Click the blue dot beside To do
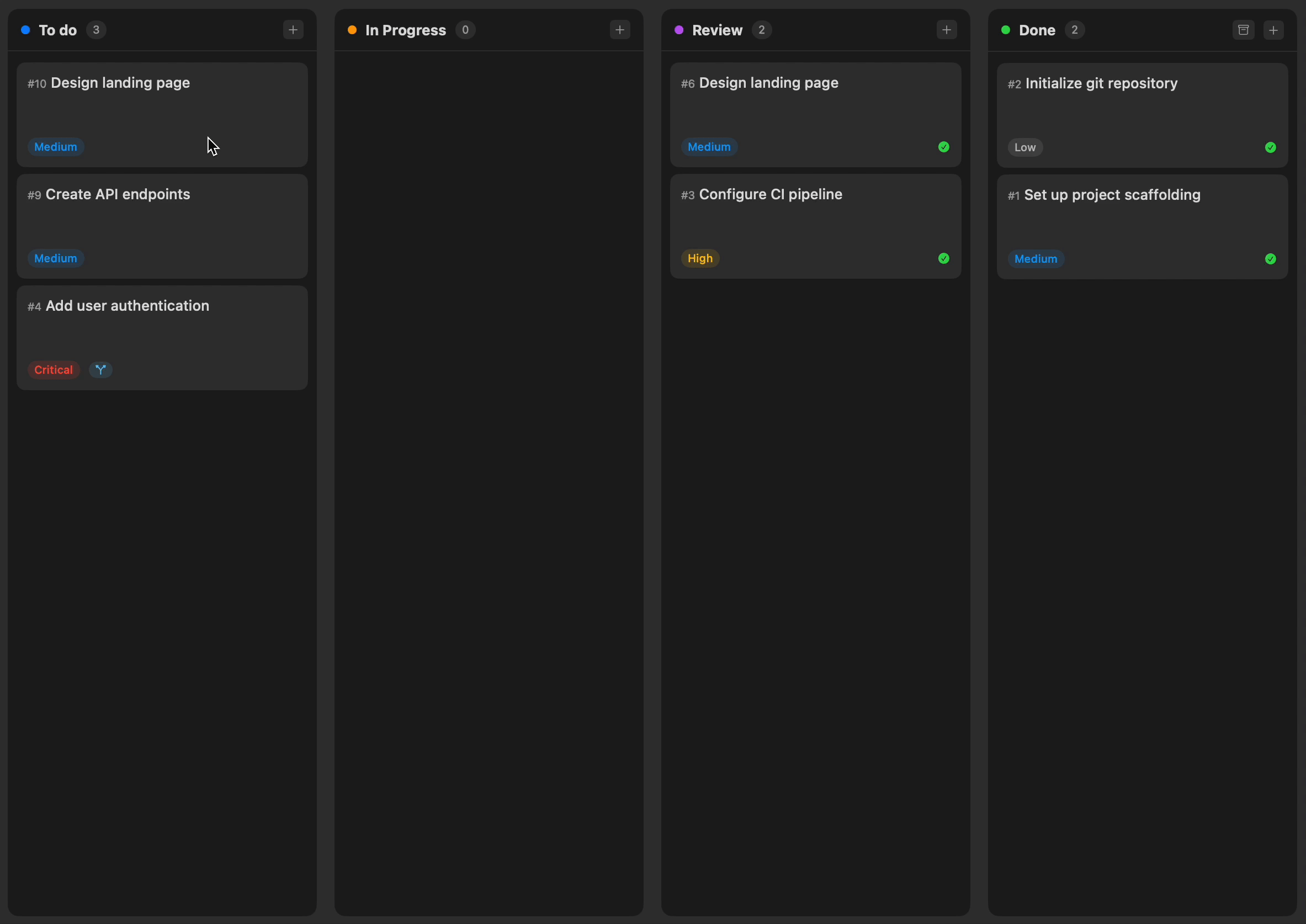 pos(25,30)
